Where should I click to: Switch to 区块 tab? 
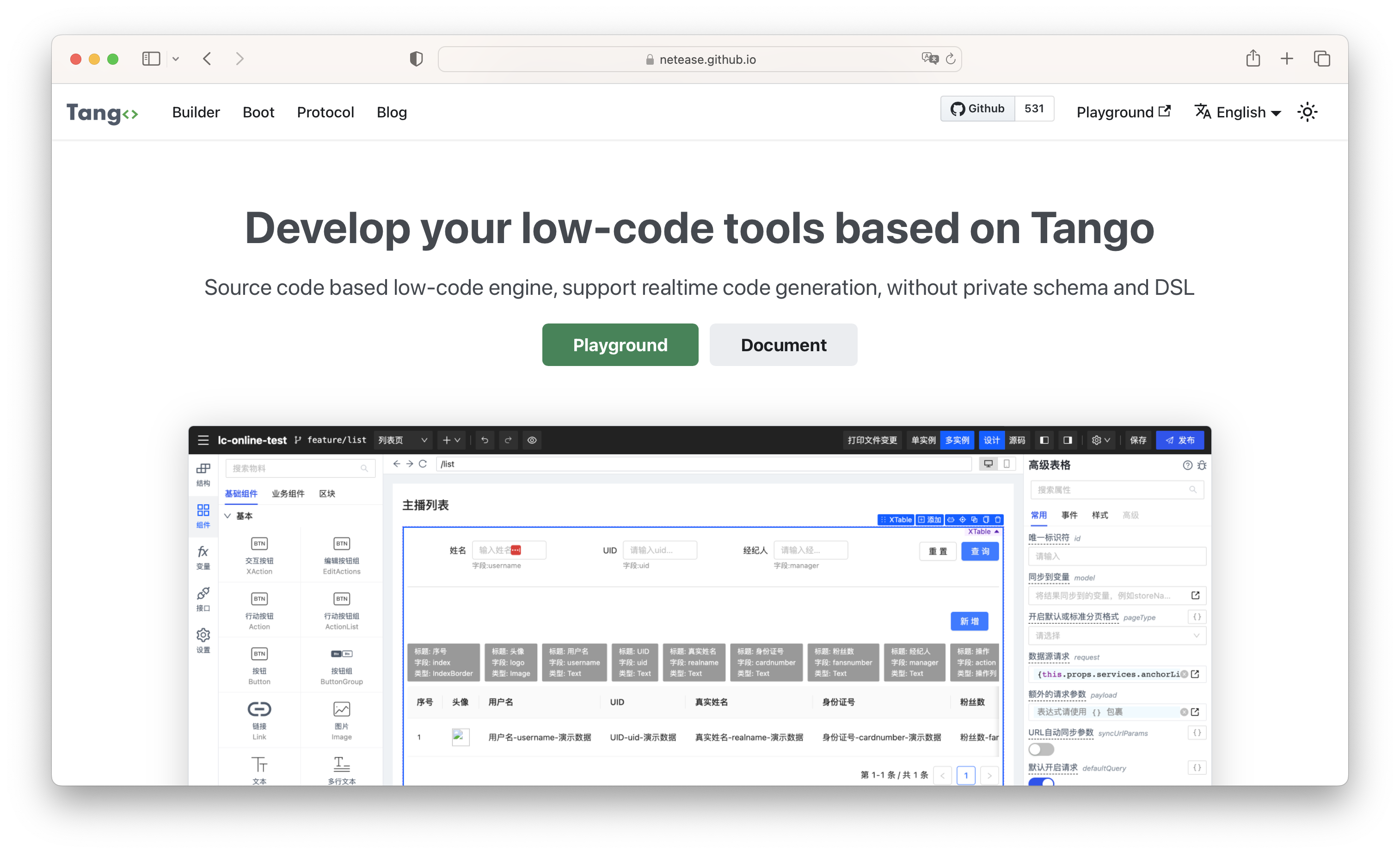click(327, 494)
